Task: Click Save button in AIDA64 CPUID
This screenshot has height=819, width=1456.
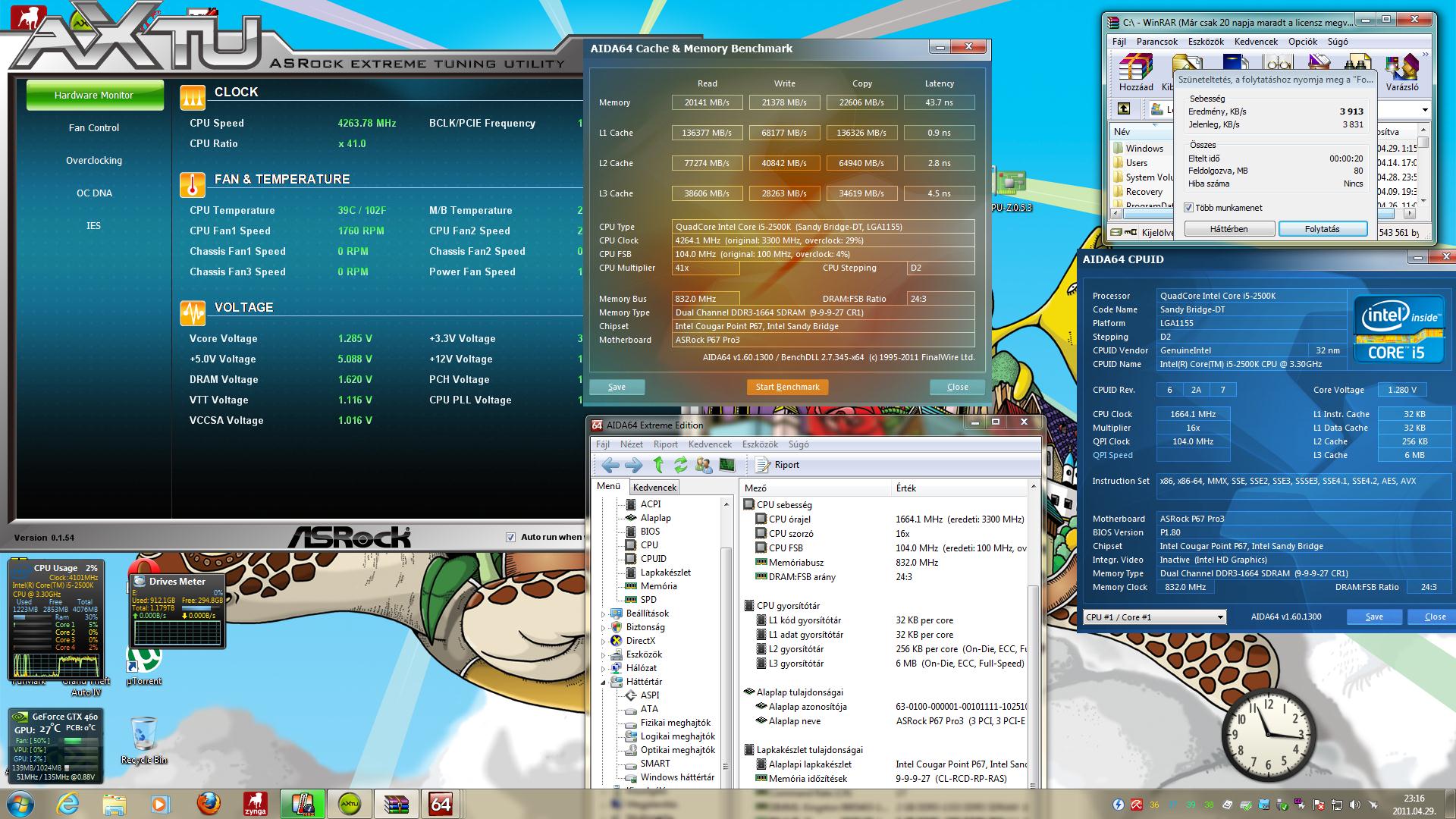Action: [x=1374, y=617]
